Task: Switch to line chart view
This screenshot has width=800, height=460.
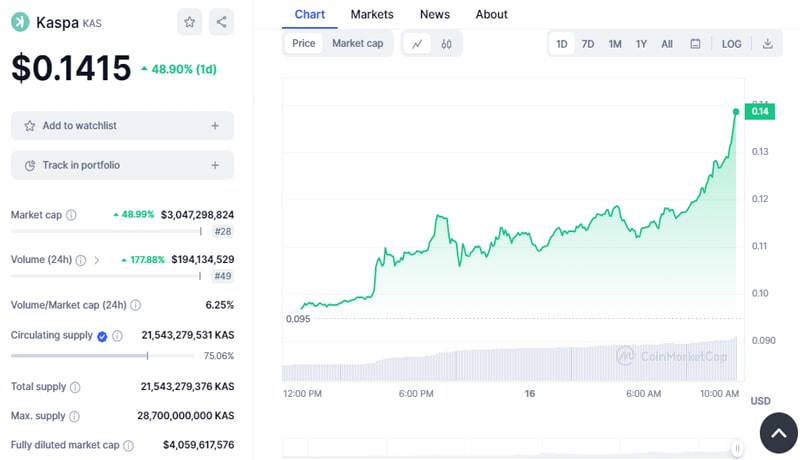Action: pyautogui.click(x=417, y=44)
